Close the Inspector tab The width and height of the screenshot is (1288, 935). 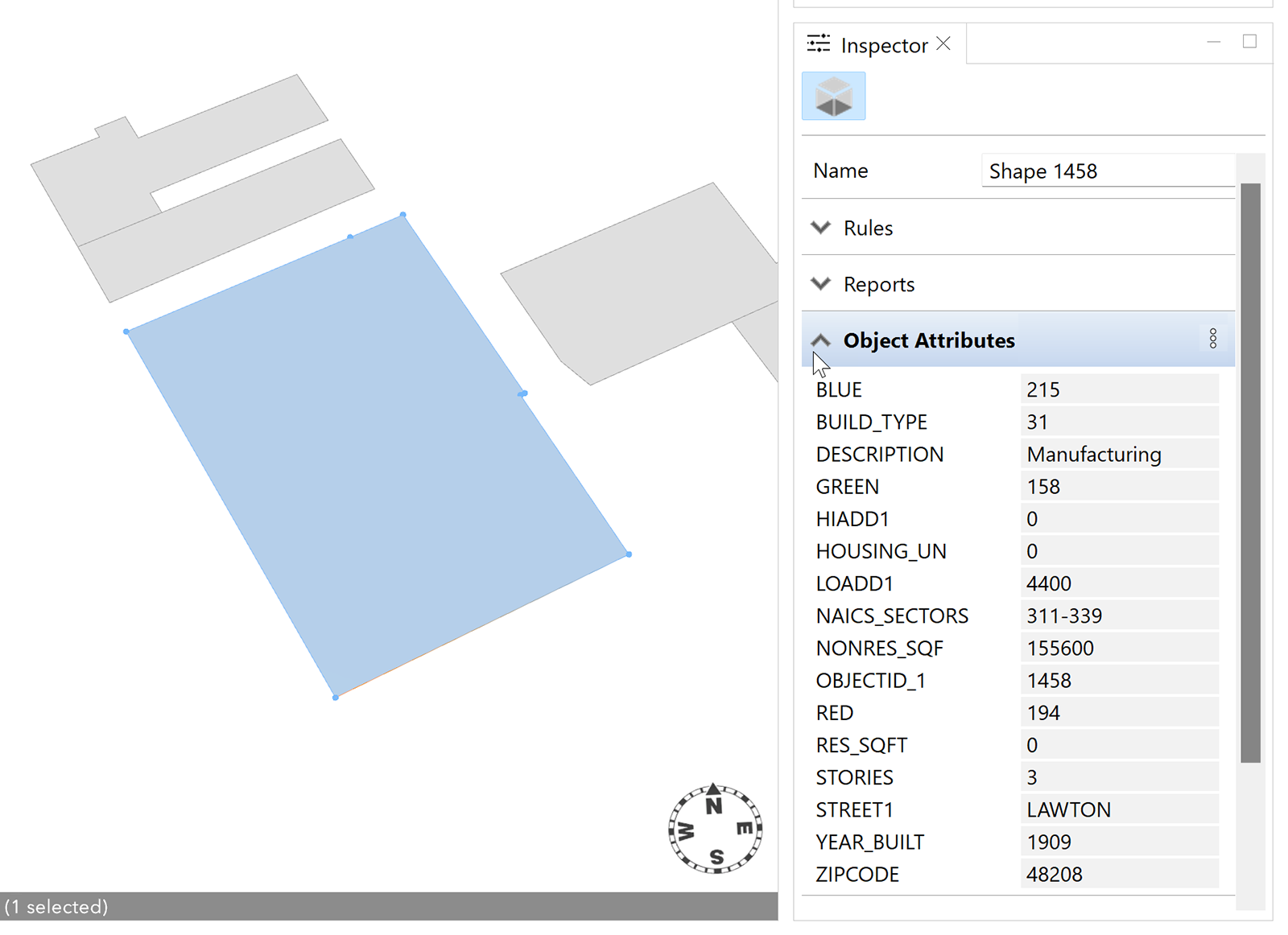tap(943, 43)
